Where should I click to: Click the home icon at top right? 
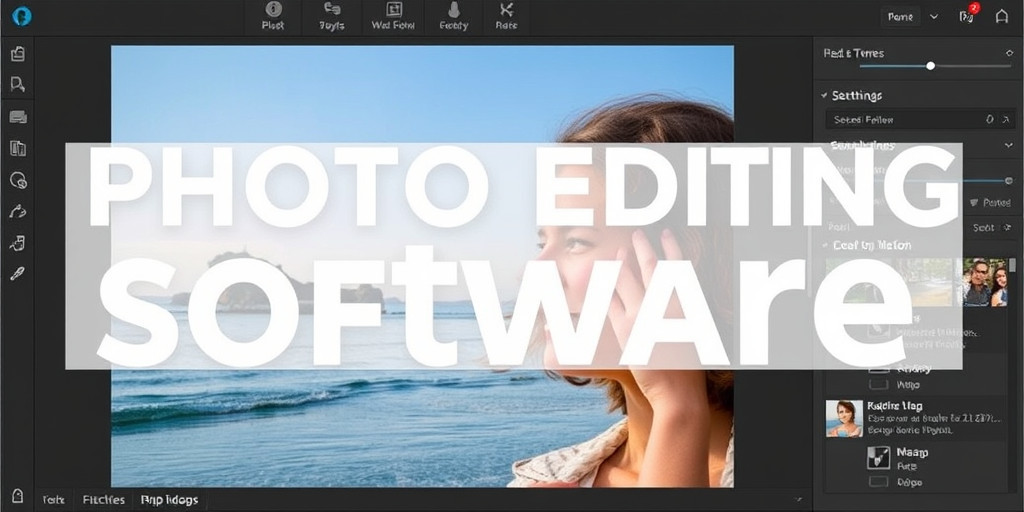[1001, 16]
